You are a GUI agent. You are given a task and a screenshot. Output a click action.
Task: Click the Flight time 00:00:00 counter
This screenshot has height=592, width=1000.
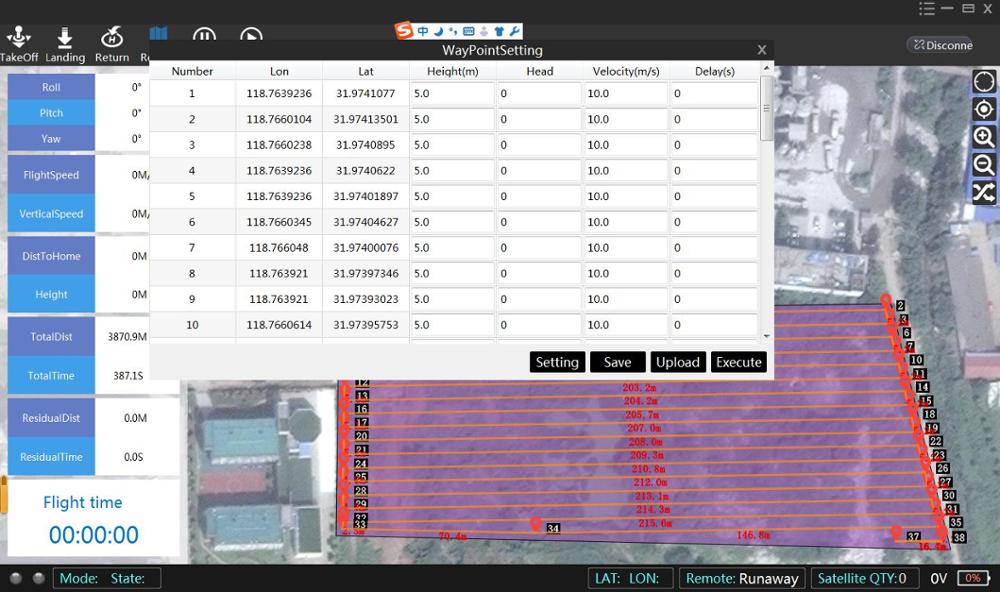click(94, 535)
